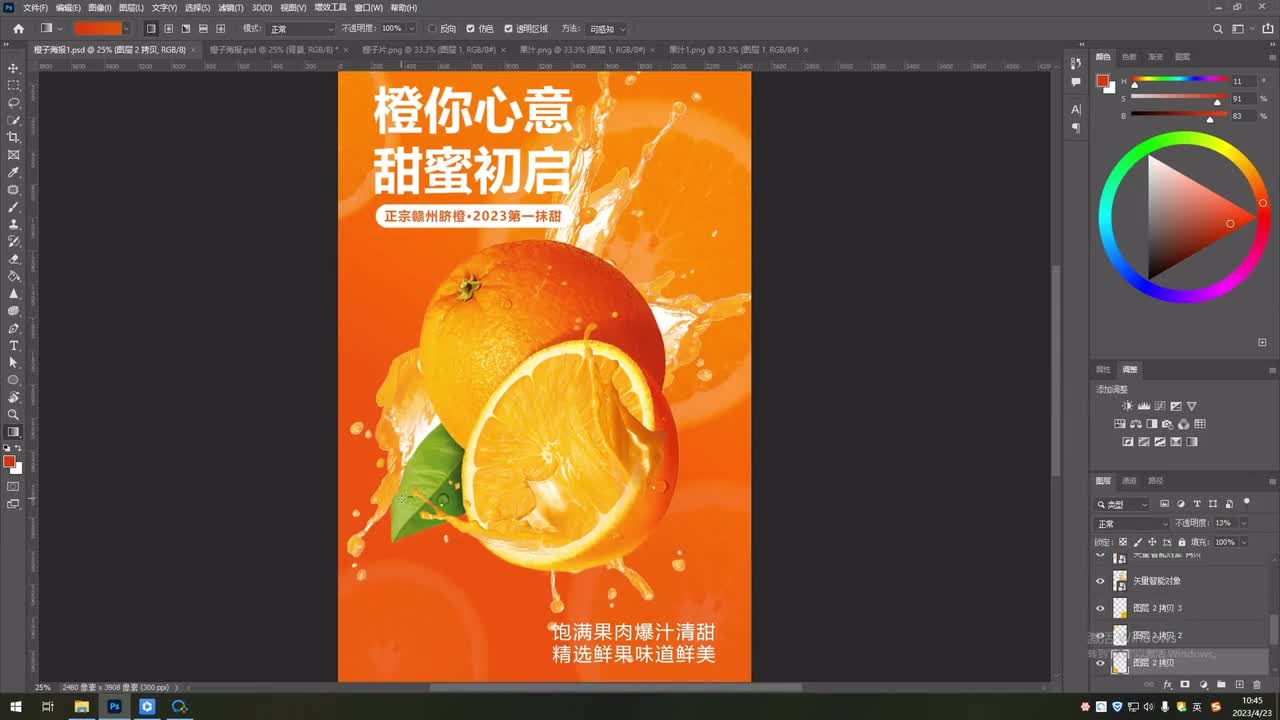Open the 滤镜(T) menu
The height and width of the screenshot is (720, 1280).
point(231,7)
